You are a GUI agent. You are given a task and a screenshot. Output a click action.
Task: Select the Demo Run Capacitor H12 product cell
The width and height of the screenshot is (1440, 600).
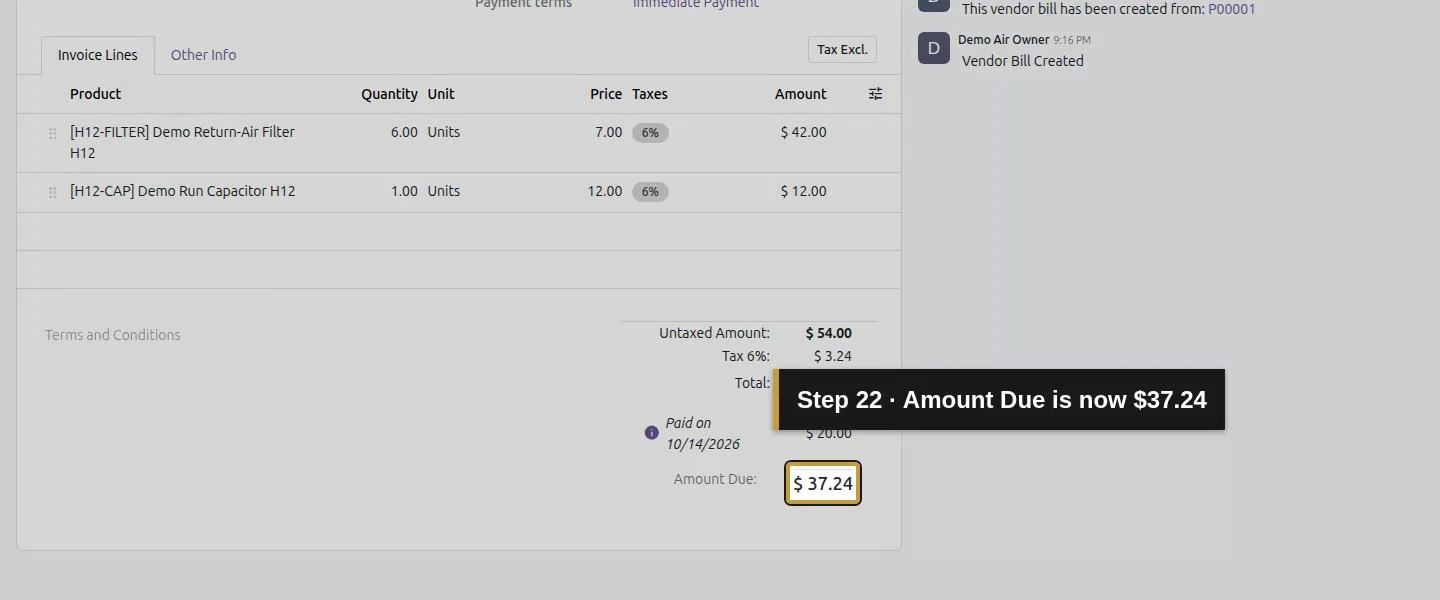(x=183, y=191)
